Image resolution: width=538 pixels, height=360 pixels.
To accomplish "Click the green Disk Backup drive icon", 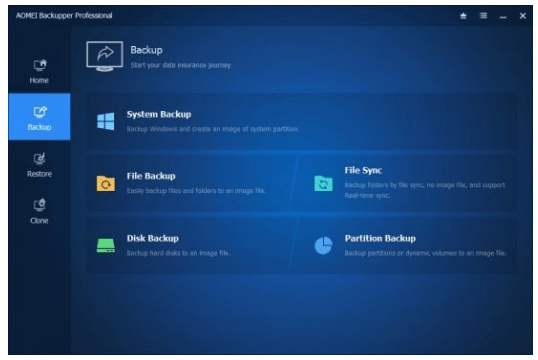I will (x=106, y=246).
